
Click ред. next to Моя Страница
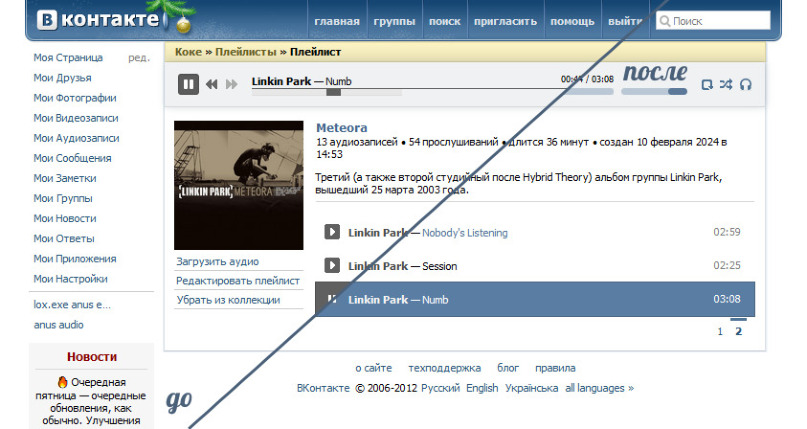point(139,58)
